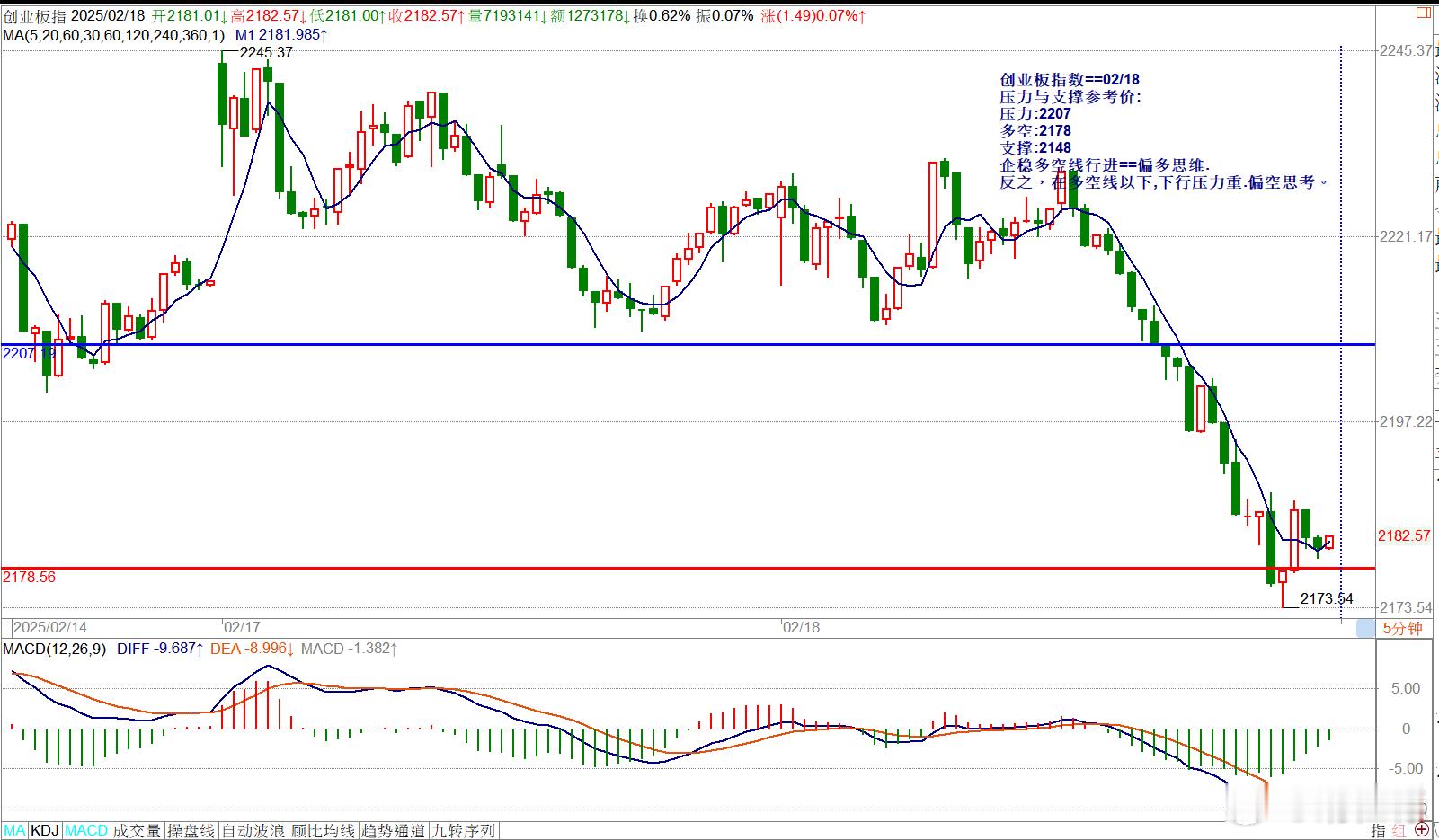Click the 压力:2207 annotation line
1439x840 pixels.
pyautogui.click(x=1035, y=114)
